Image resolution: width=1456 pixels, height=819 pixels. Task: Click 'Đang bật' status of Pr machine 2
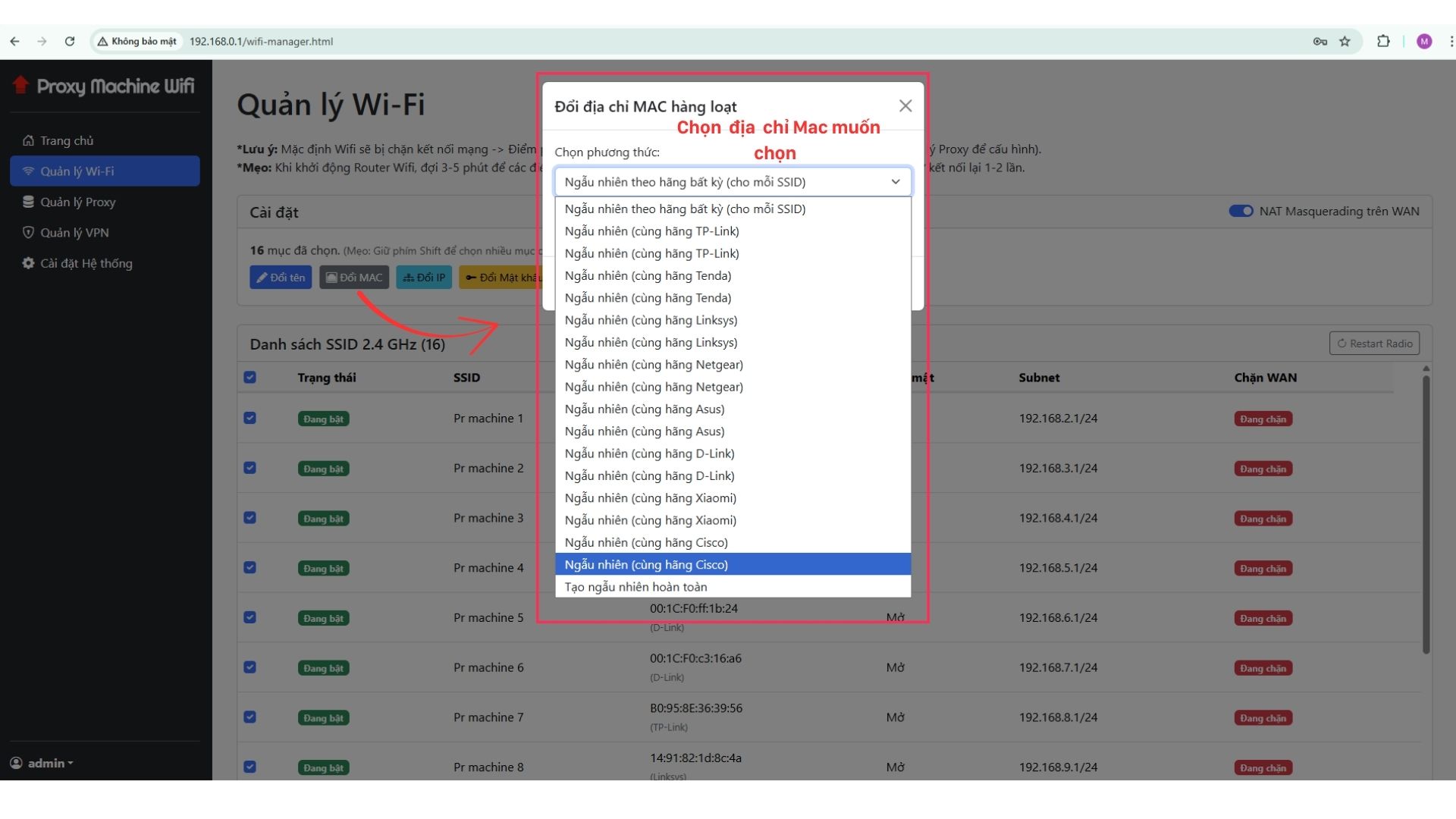[323, 469]
